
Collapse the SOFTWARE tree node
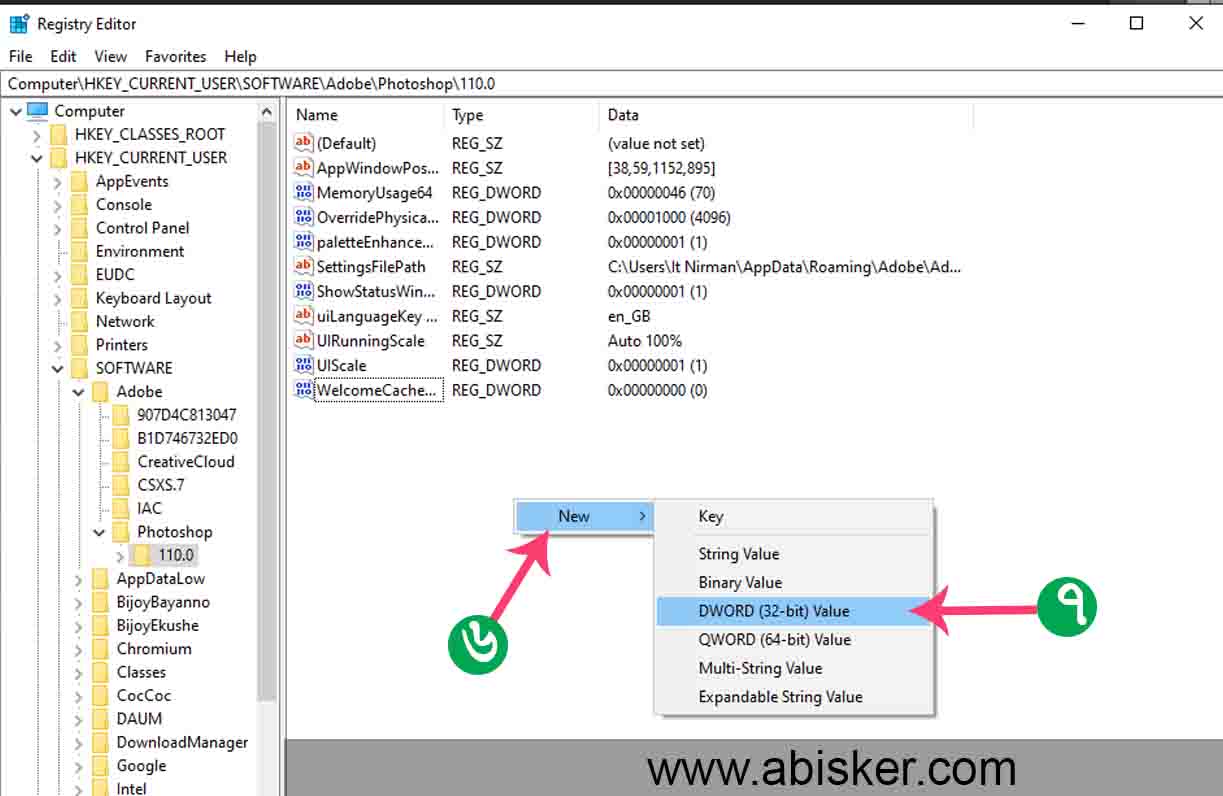[x=57, y=368]
